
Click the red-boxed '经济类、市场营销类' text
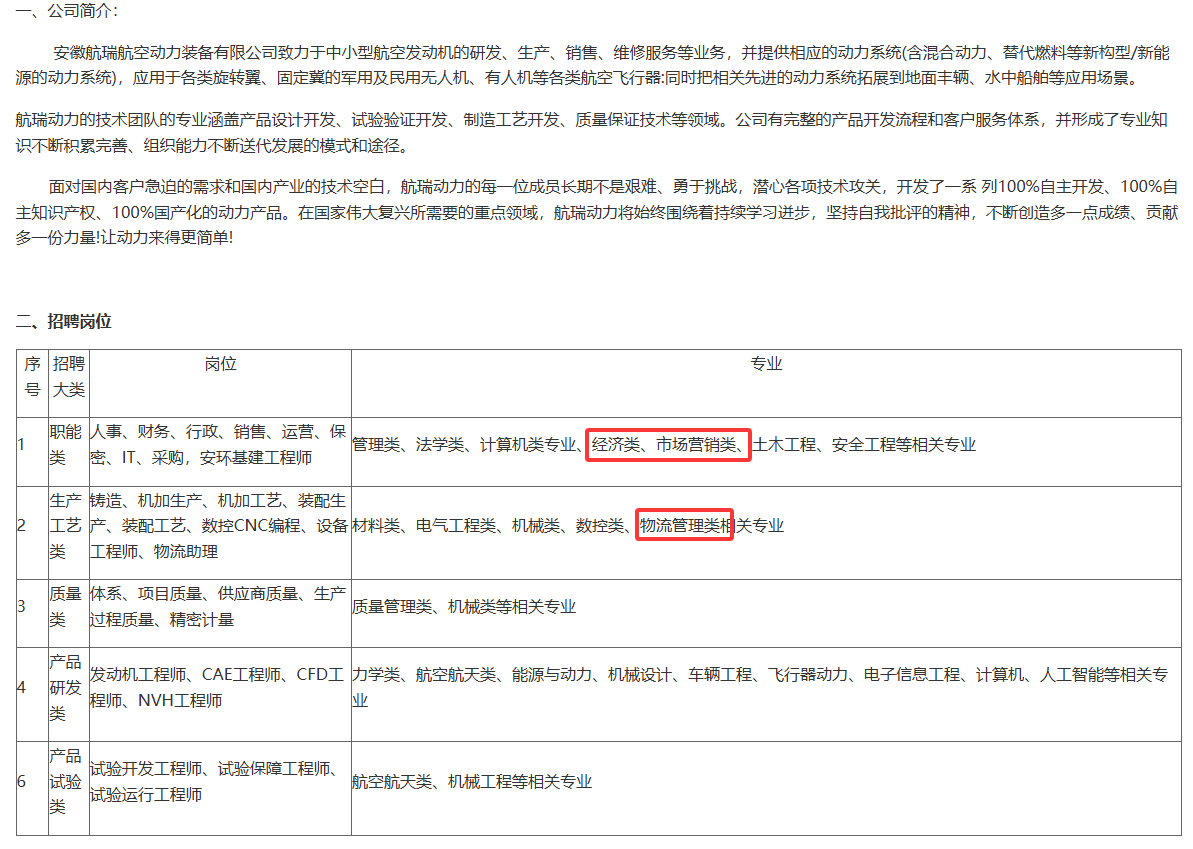coord(668,445)
